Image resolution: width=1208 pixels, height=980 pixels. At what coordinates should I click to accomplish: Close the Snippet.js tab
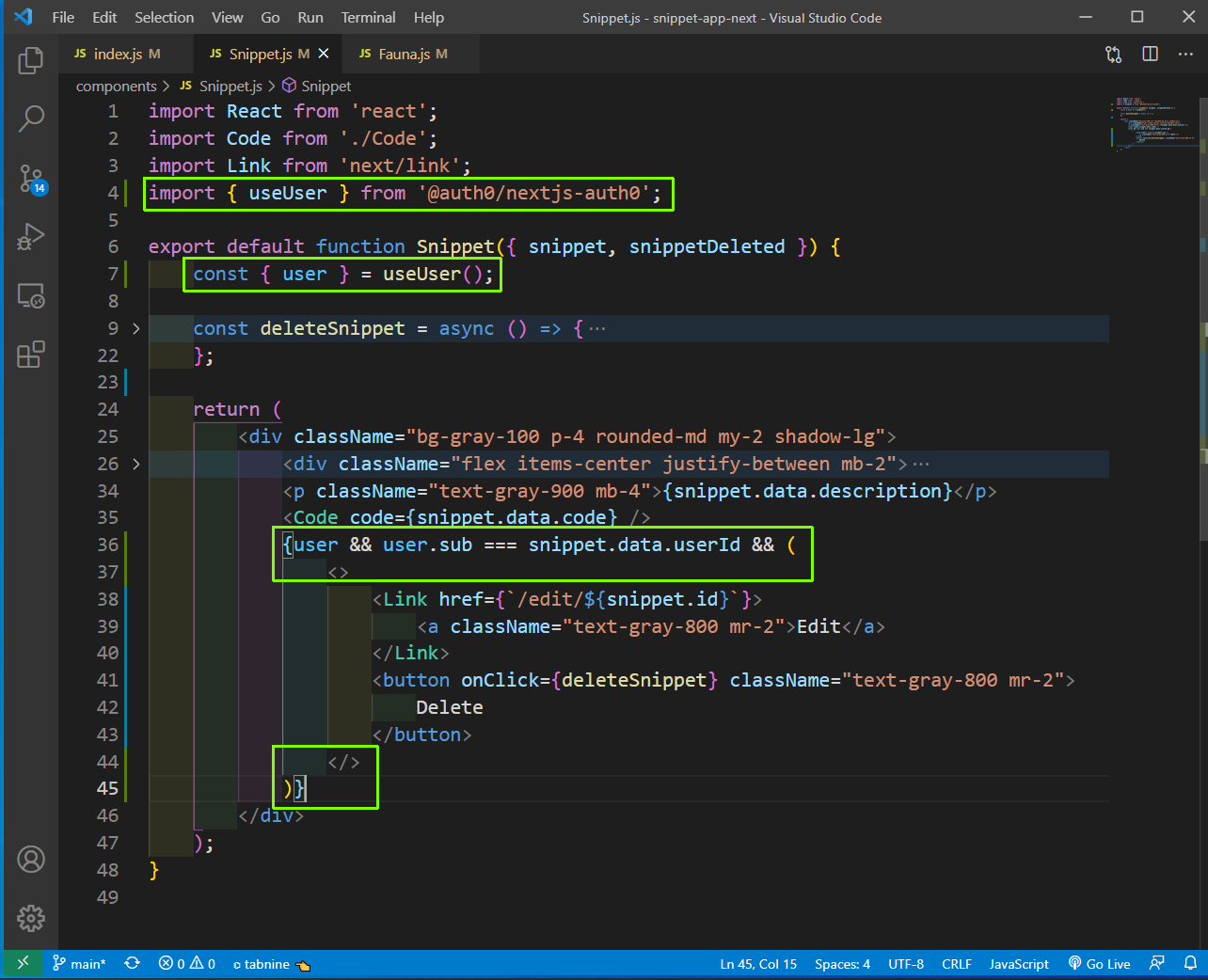pos(324,54)
